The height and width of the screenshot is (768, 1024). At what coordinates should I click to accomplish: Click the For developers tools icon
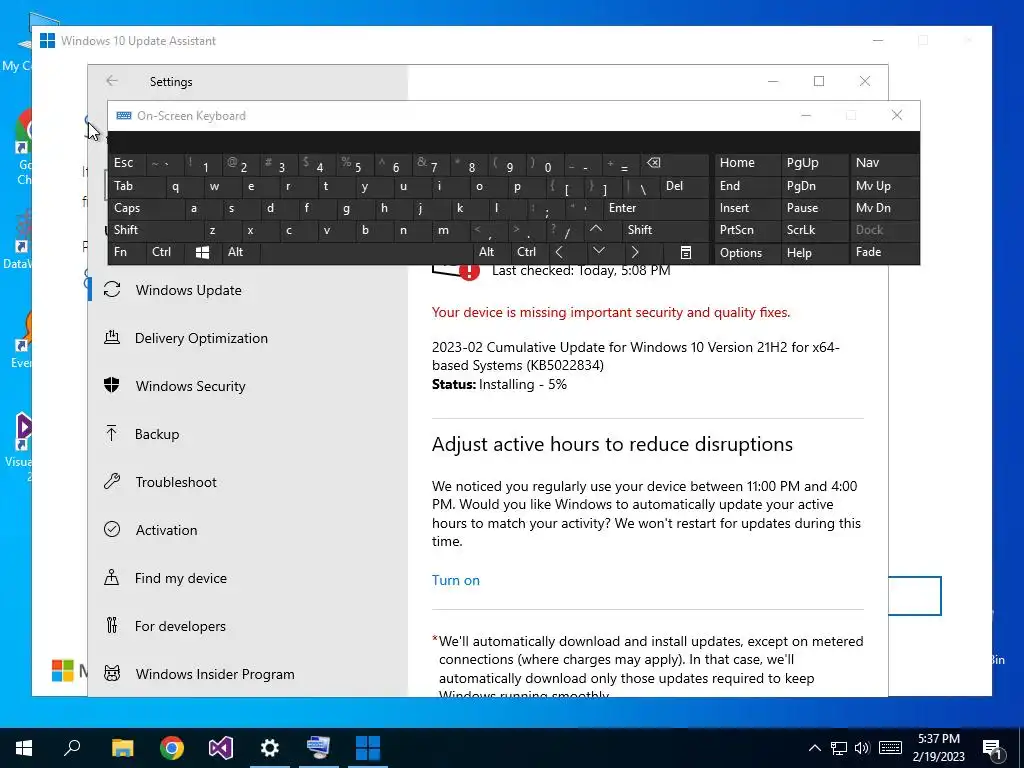pos(112,626)
